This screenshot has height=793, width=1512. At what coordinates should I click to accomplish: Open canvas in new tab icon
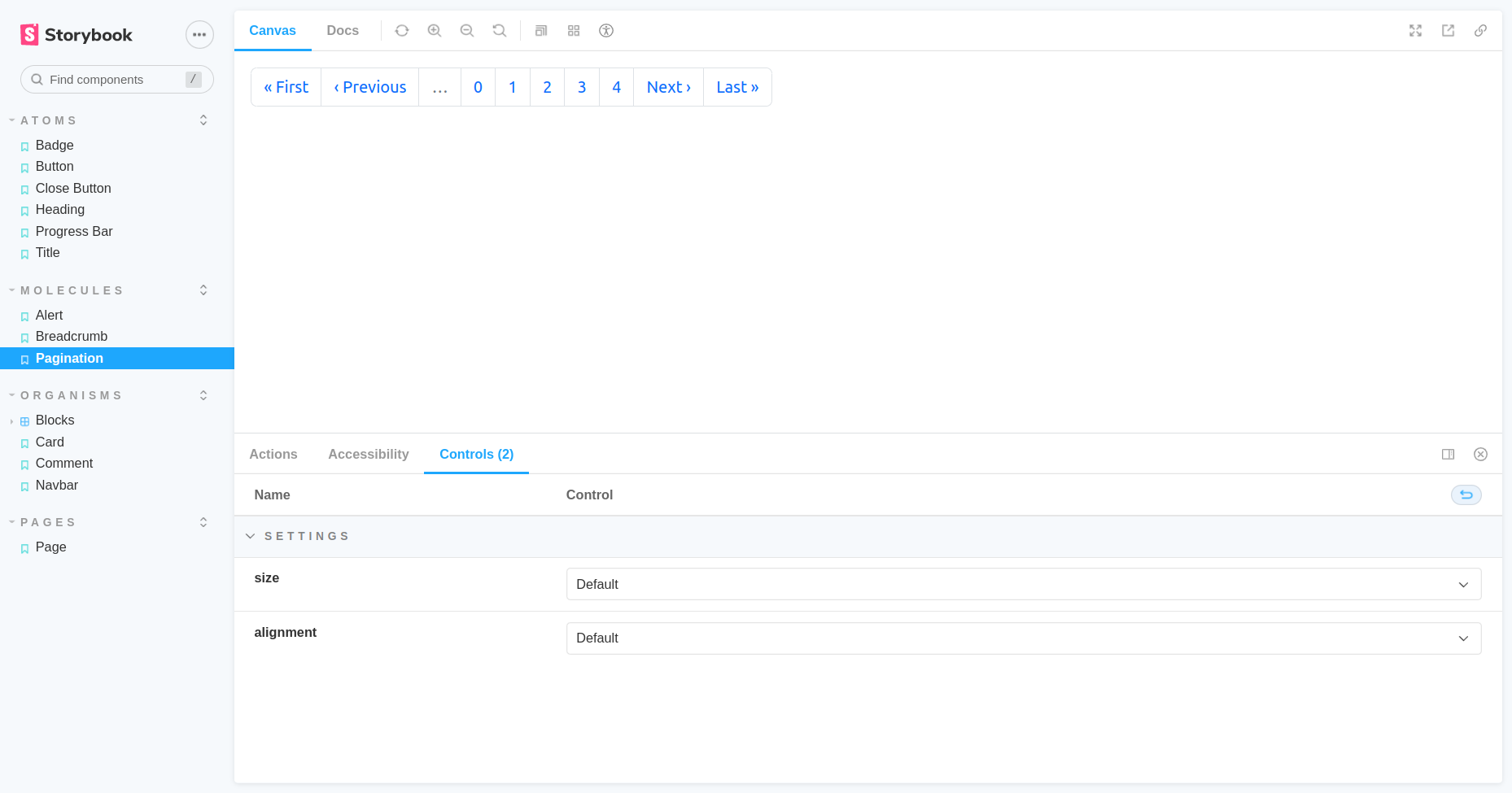1449,31
